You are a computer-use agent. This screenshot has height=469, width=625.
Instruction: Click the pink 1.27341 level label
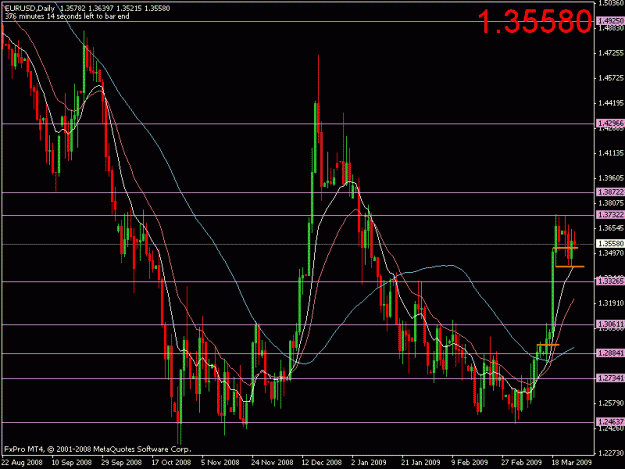pos(610,378)
